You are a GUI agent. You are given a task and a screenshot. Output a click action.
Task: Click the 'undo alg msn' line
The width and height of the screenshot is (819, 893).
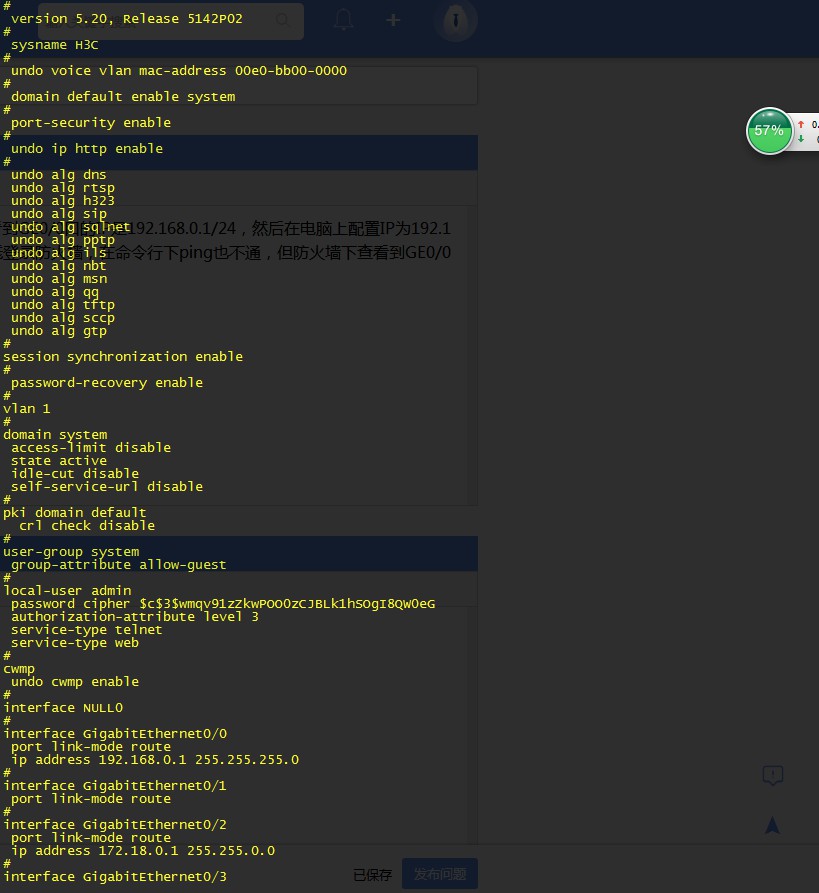(59, 279)
